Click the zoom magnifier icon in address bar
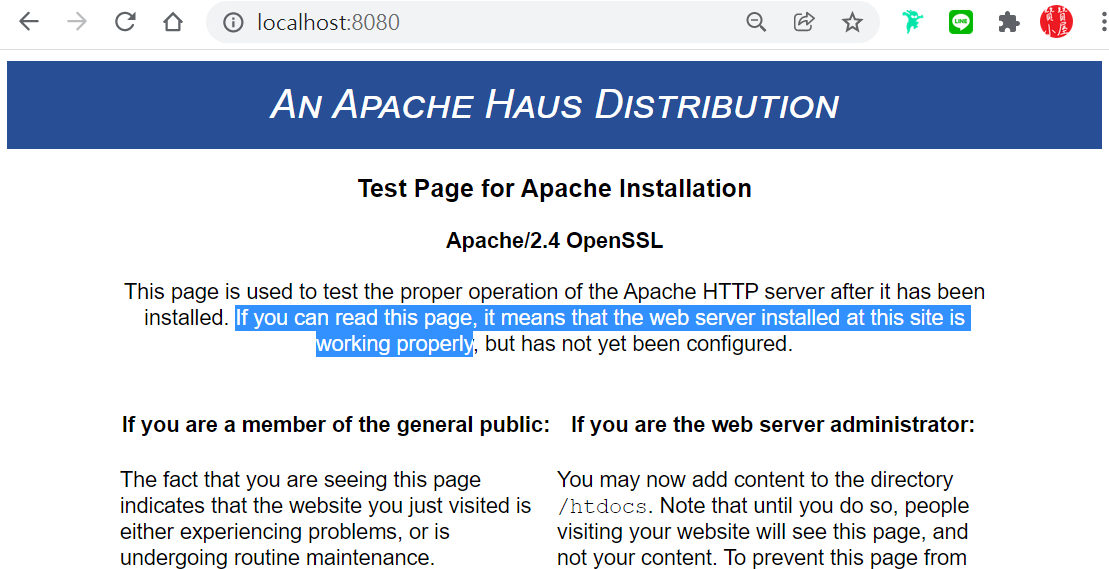This screenshot has width=1109, height=569. tap(756, 23)
